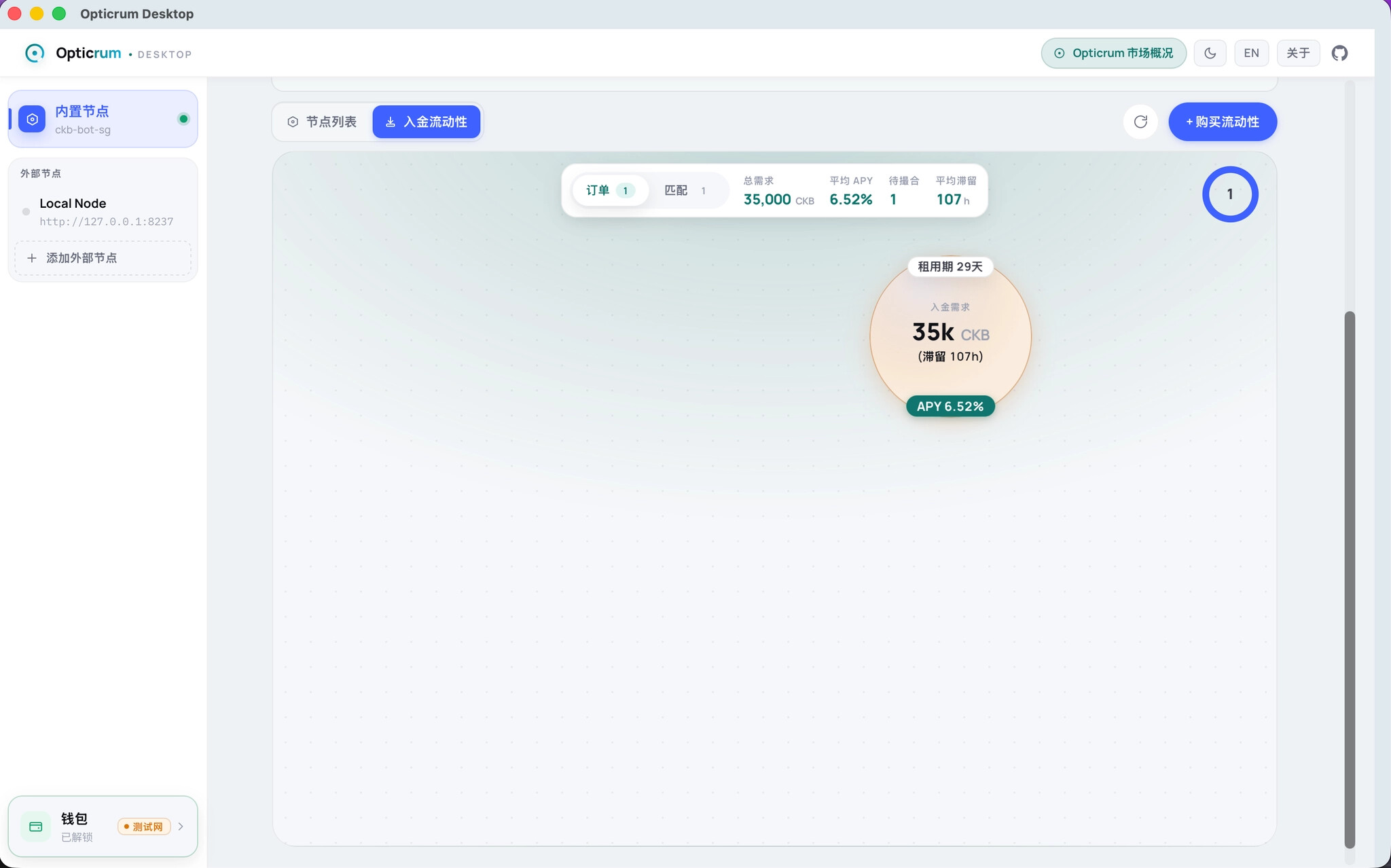Select the 订单 segment toggle
This screenshot has height=868, width=1391.
tap(609, 191)
